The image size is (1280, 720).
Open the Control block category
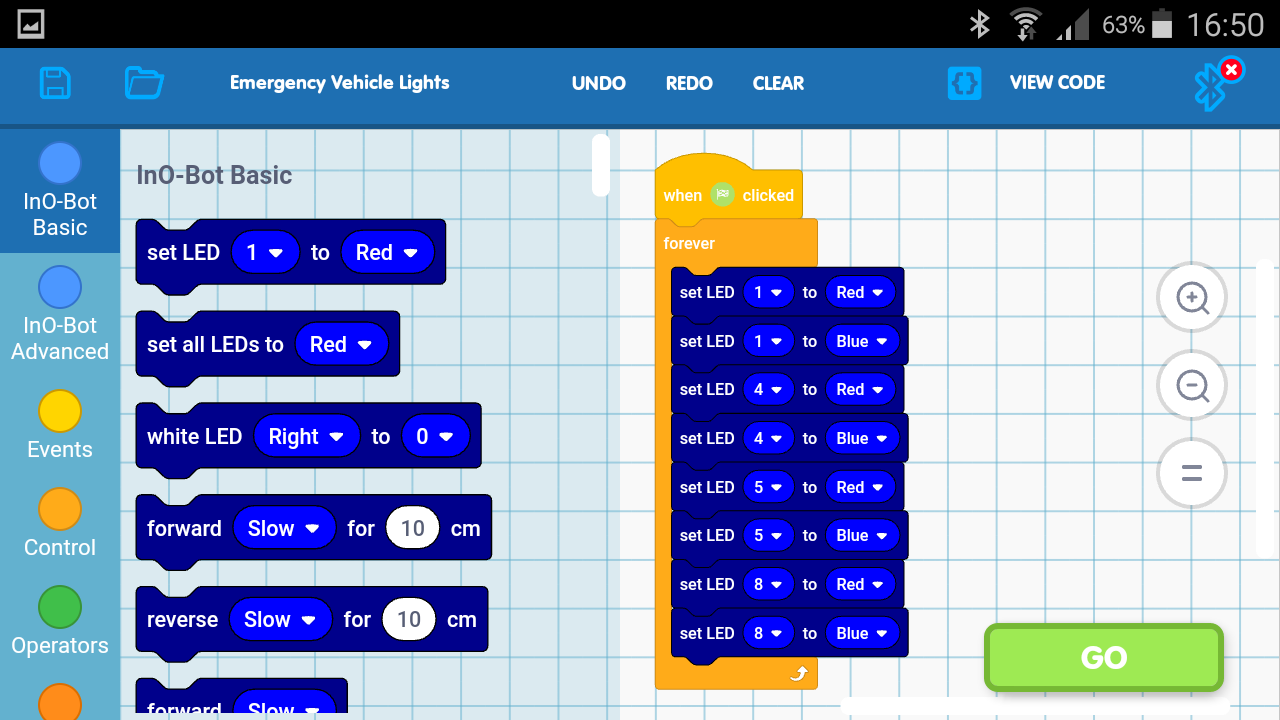tap(60, 523)
